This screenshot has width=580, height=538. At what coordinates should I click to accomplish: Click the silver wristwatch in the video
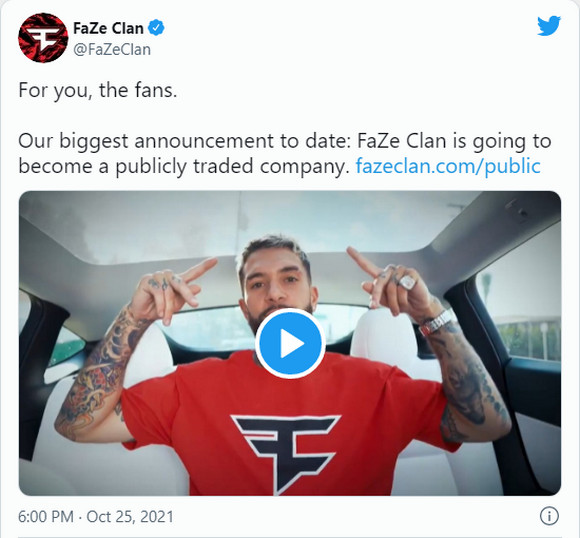438,322
